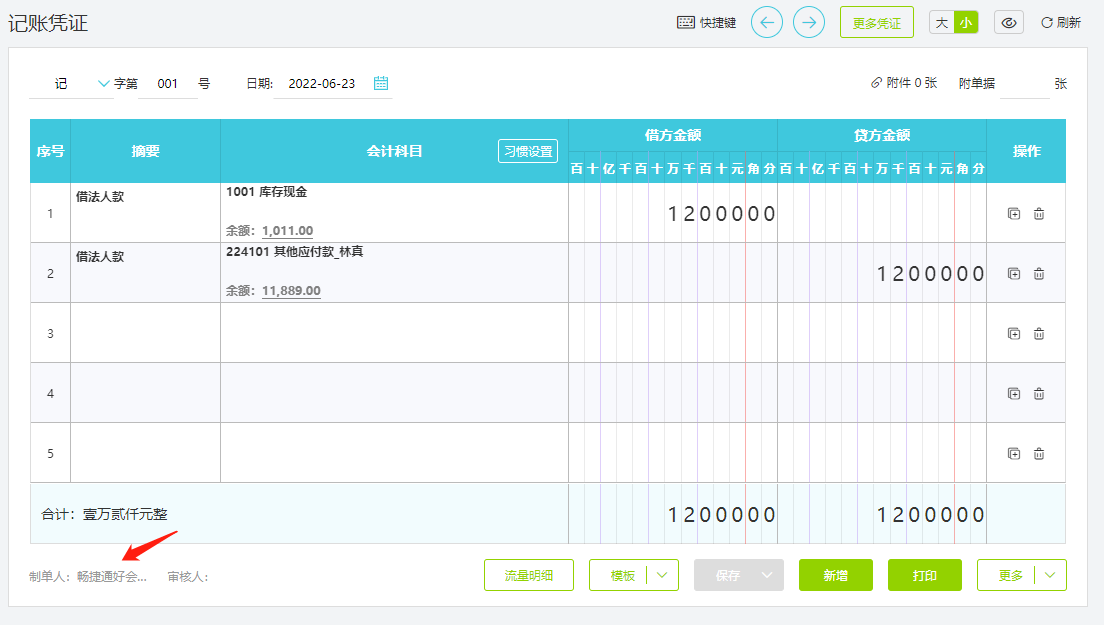
Task: Delete row 3 using its trash icon
Action: coord(1039,334)
